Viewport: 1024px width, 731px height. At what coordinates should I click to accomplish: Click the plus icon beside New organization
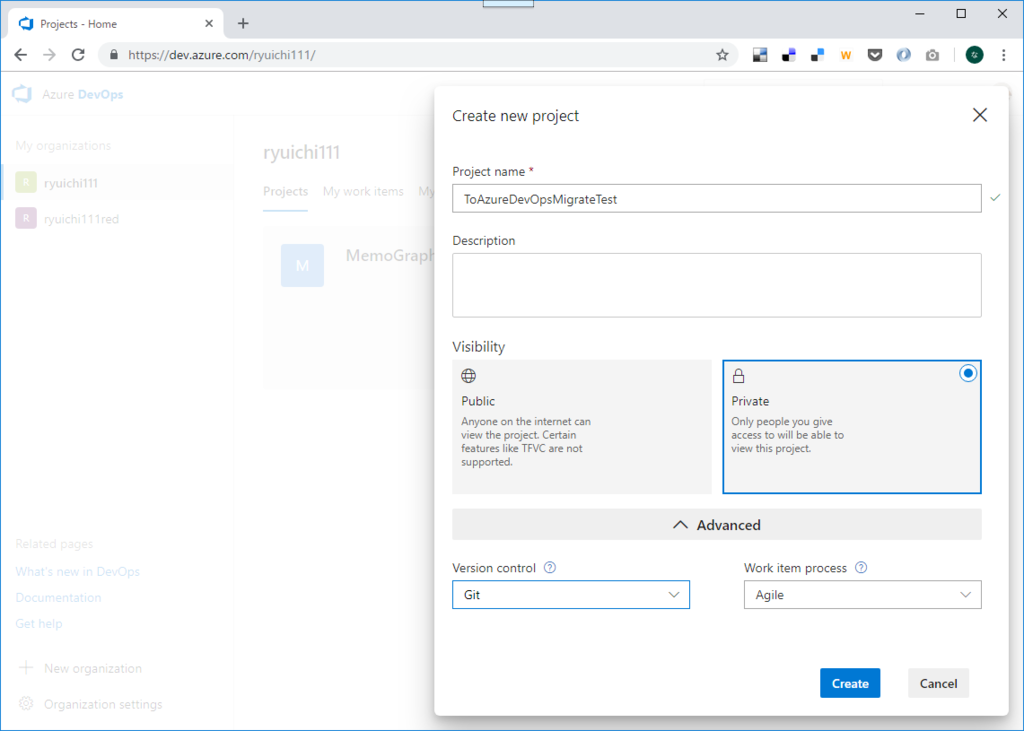tap(26, 668)
